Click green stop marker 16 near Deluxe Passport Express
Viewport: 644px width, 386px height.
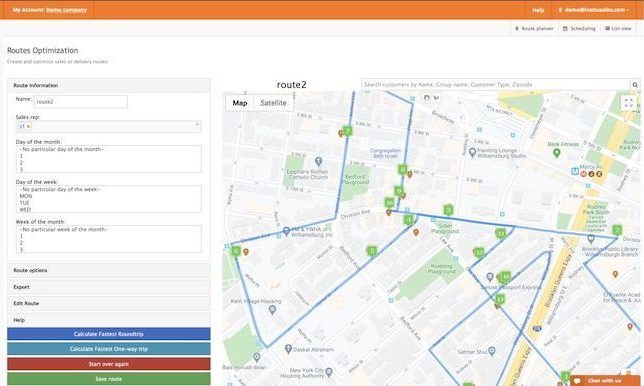506,277
